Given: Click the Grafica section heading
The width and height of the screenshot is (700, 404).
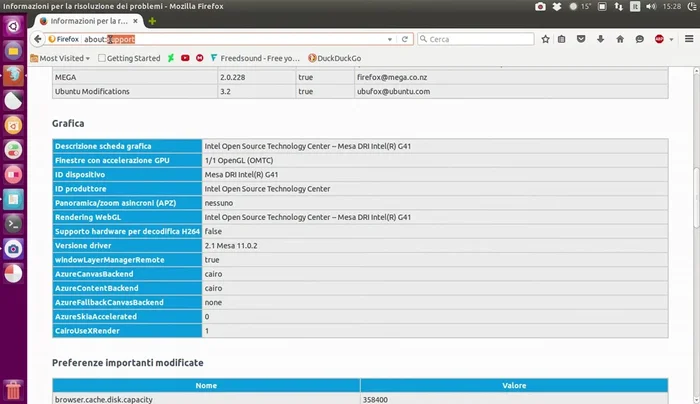Looking at the screenshot, I should 68,123.
